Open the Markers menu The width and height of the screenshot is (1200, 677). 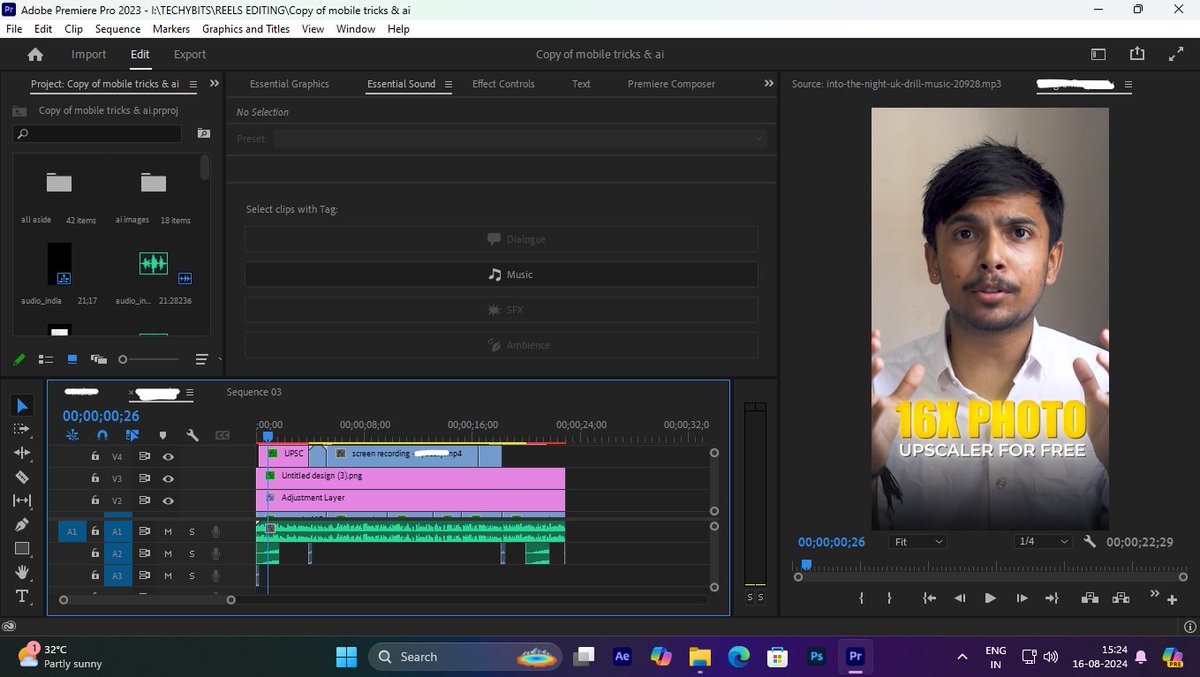click(171, 29)
